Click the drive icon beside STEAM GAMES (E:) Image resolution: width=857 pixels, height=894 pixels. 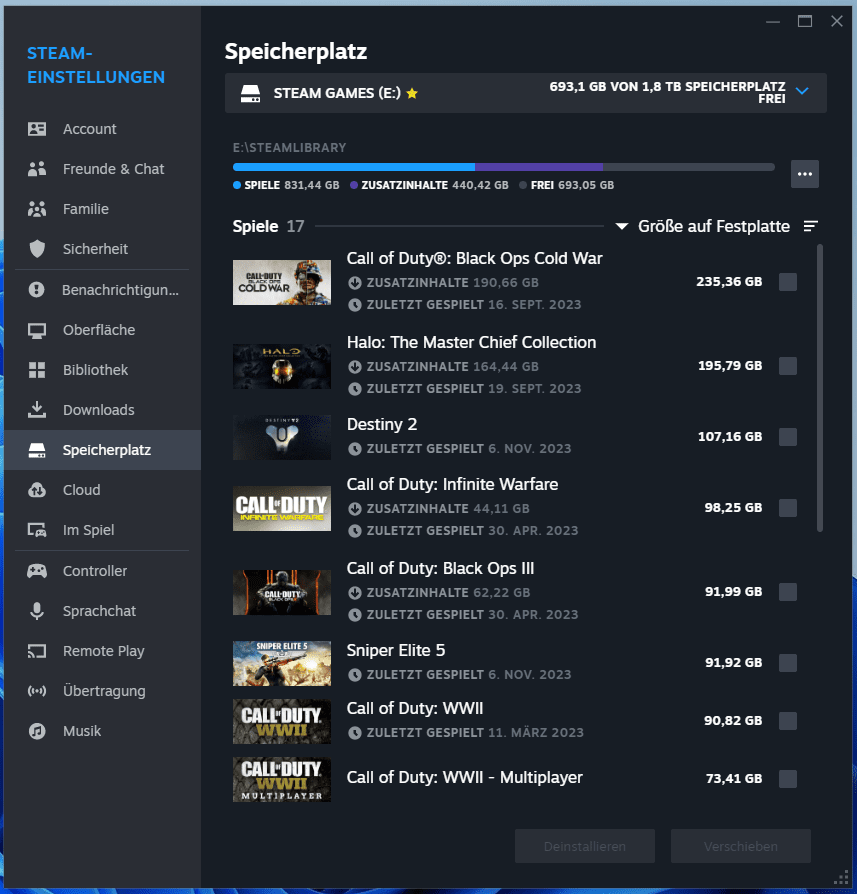[250, 94]
